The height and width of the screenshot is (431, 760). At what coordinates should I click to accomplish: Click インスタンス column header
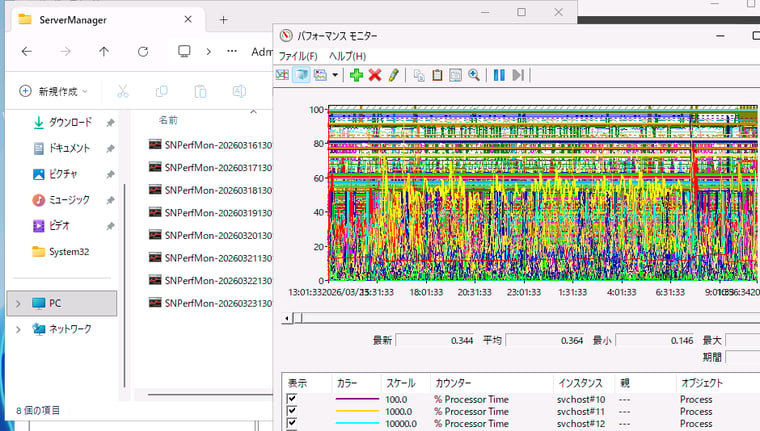(584, 383)
